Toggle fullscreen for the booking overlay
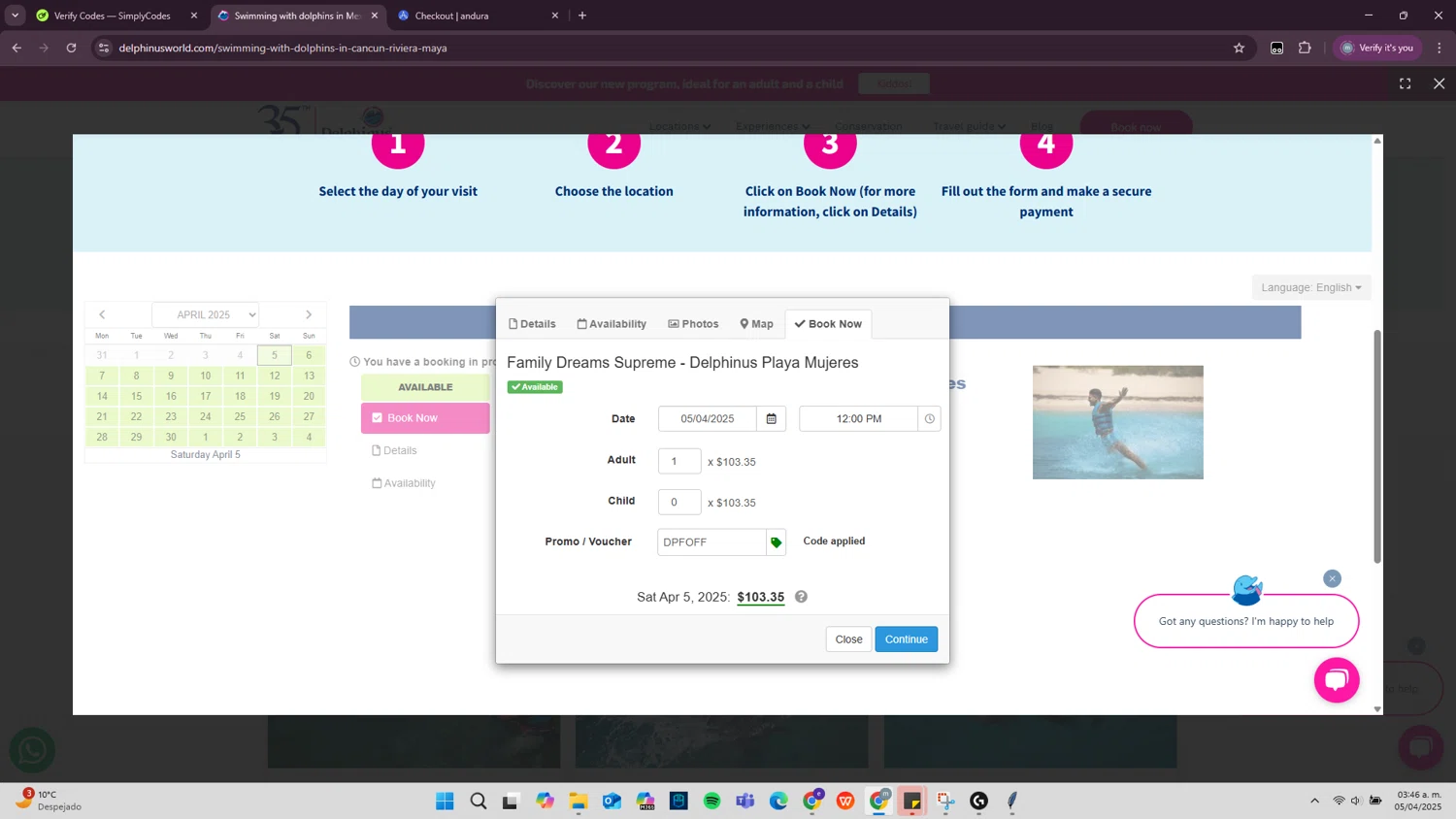The image size is (1456, 819). point(1405,83)
